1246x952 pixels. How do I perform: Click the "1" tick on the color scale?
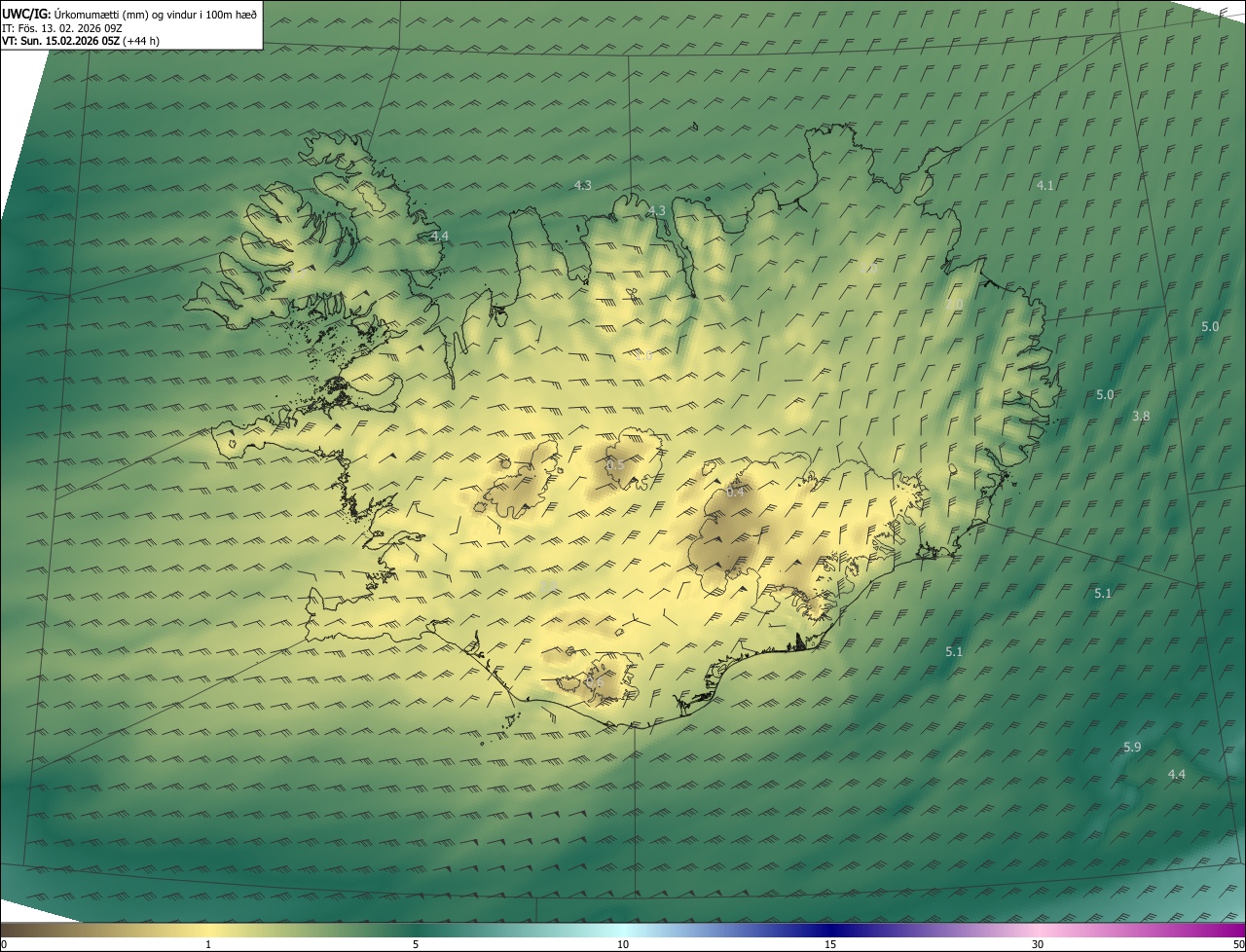pyautogui.click(x=208, y=944)
